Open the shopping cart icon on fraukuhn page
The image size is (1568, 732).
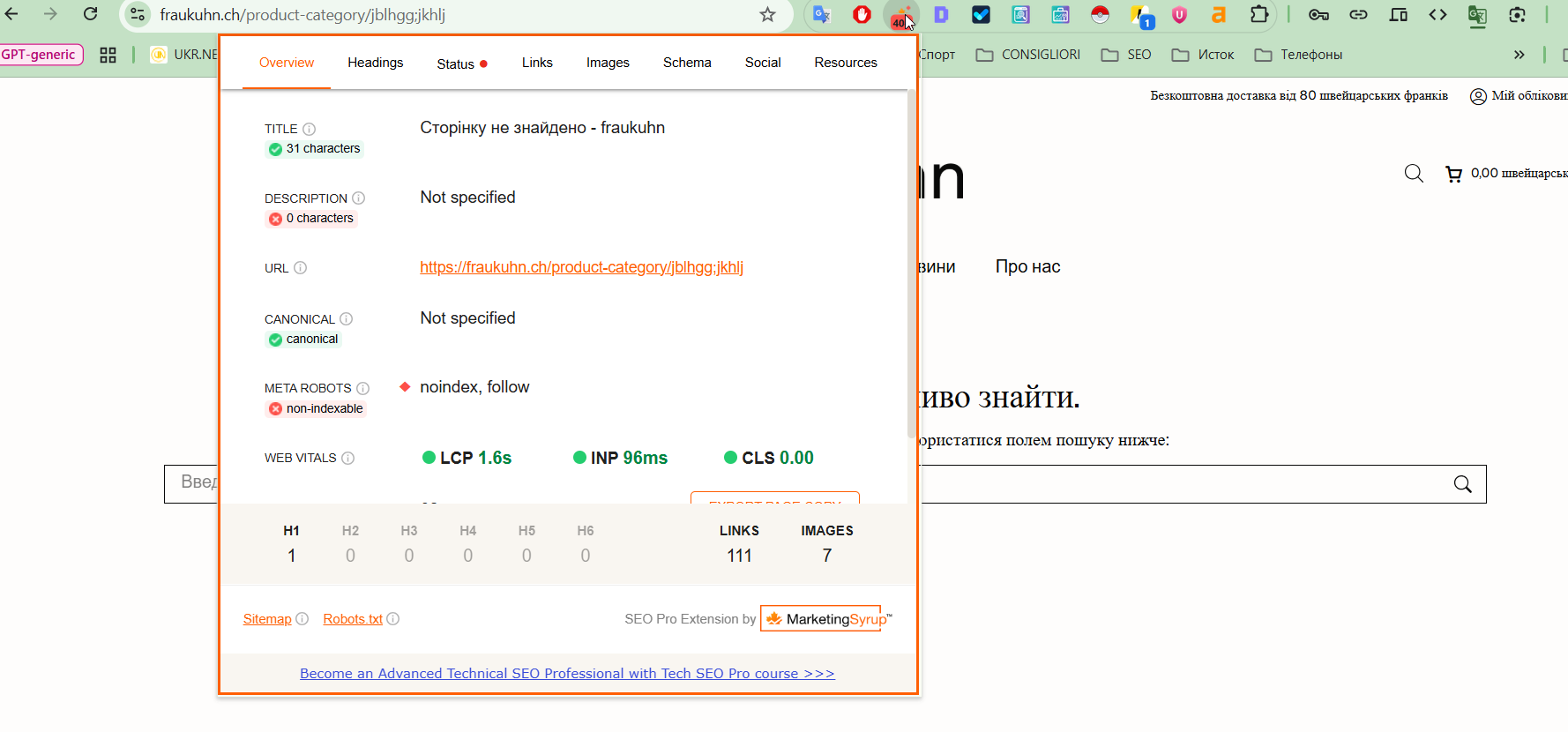pos(1453,175)
